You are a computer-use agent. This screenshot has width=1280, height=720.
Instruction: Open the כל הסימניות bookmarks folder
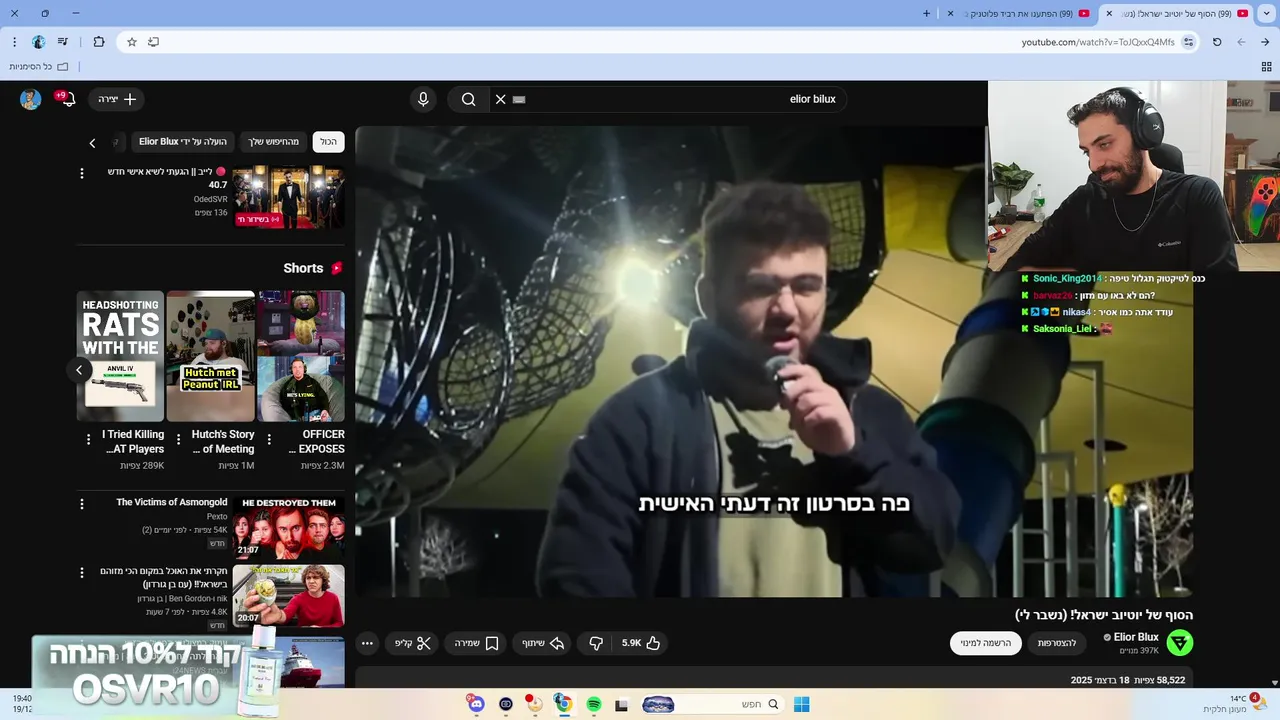38,67
